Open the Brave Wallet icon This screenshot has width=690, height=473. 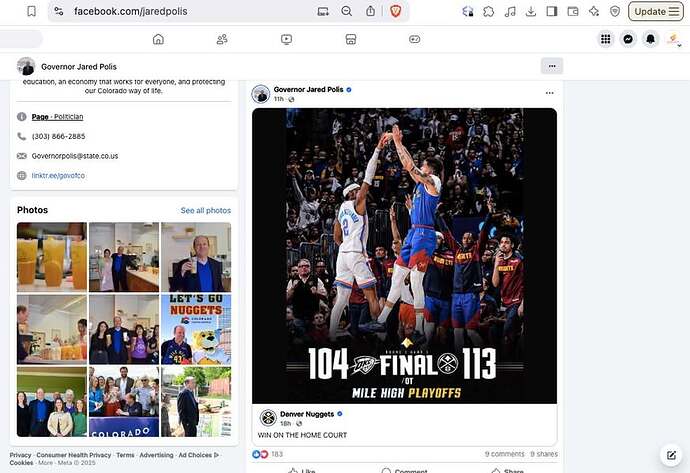tap(573, 11)
